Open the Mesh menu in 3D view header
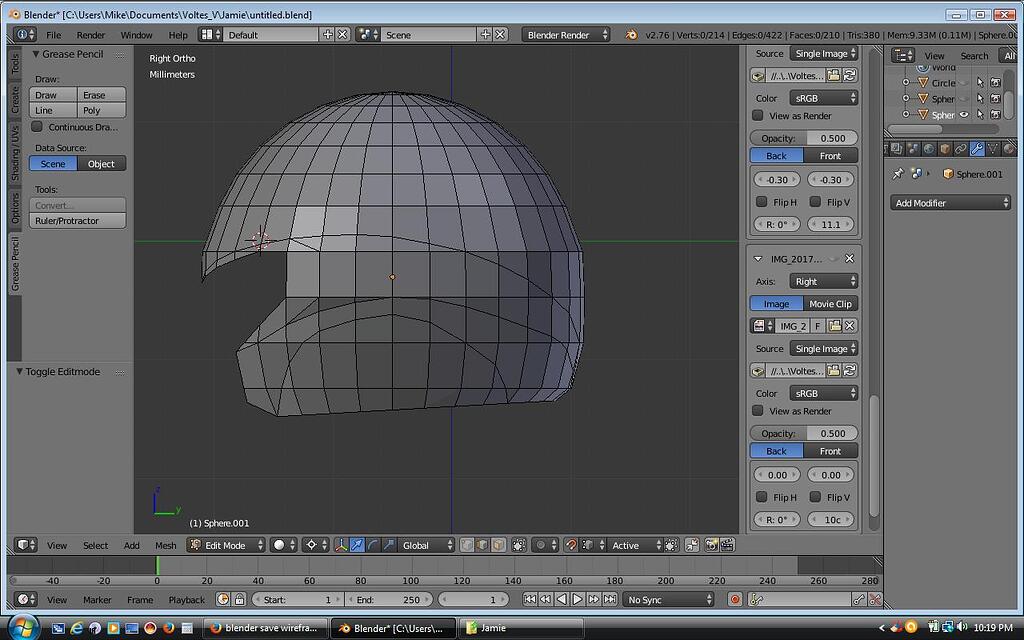 coord(165,545)
